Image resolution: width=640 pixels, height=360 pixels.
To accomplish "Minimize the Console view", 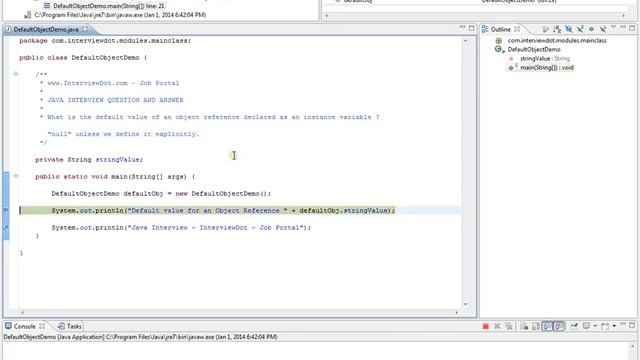I will [622, 324].
